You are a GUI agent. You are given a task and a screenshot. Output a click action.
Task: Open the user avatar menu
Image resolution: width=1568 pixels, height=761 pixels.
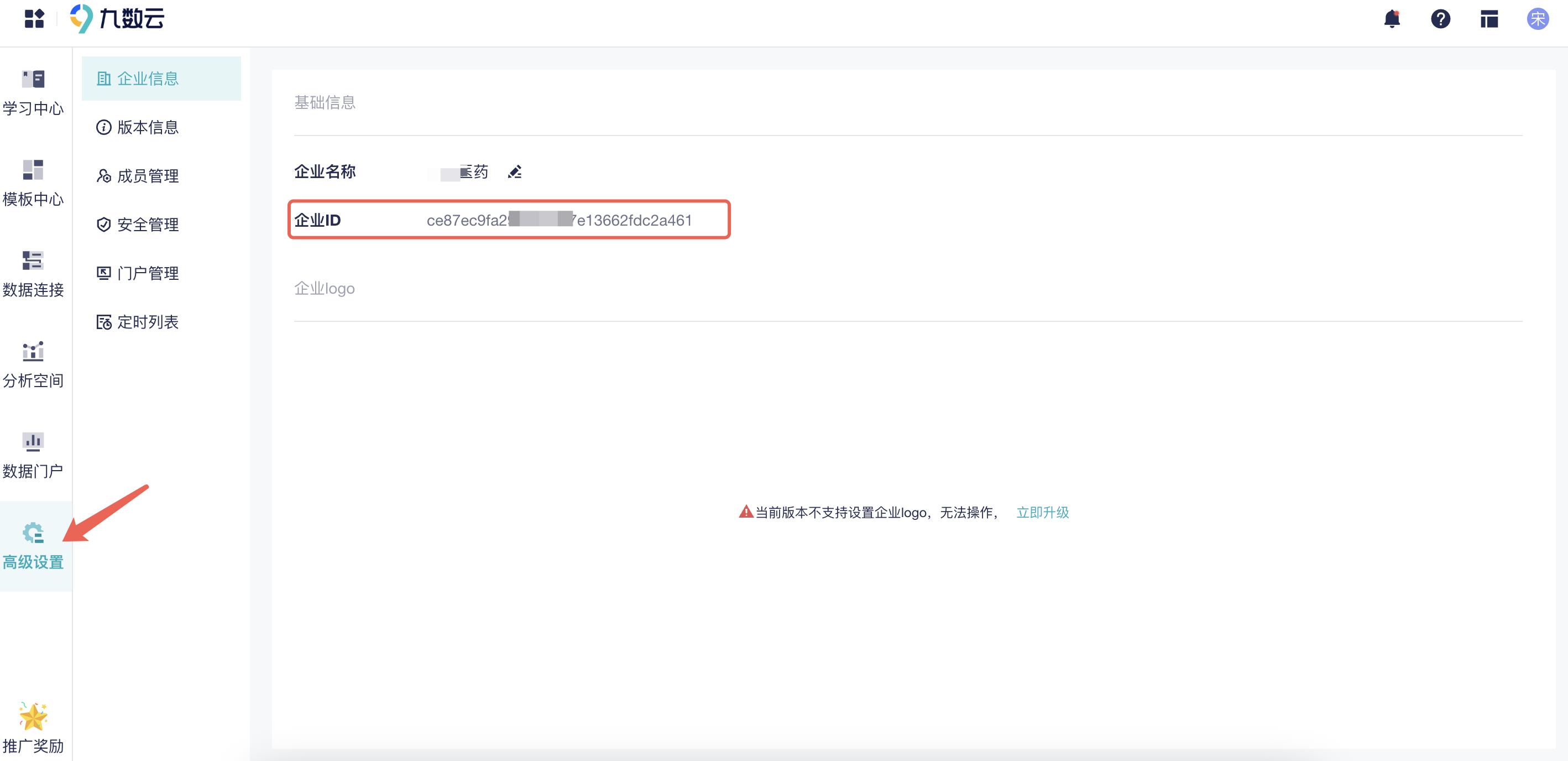1538,19
